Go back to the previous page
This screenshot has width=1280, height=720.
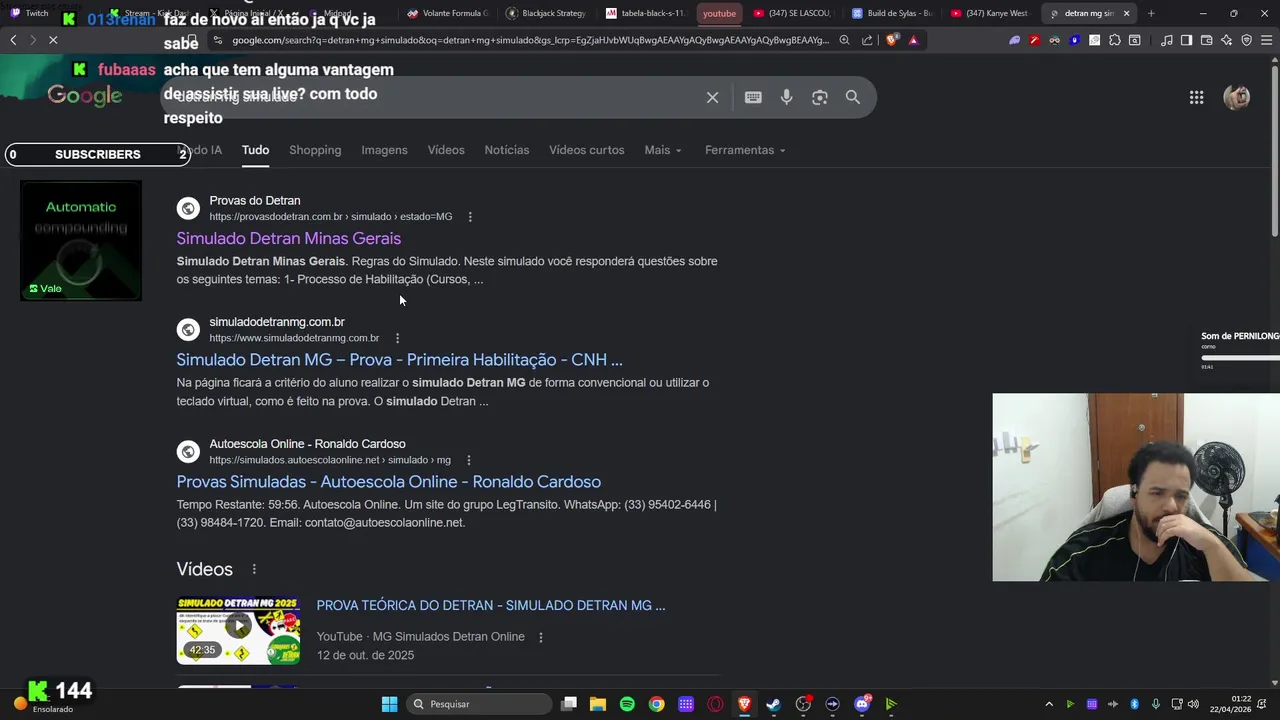13,40
